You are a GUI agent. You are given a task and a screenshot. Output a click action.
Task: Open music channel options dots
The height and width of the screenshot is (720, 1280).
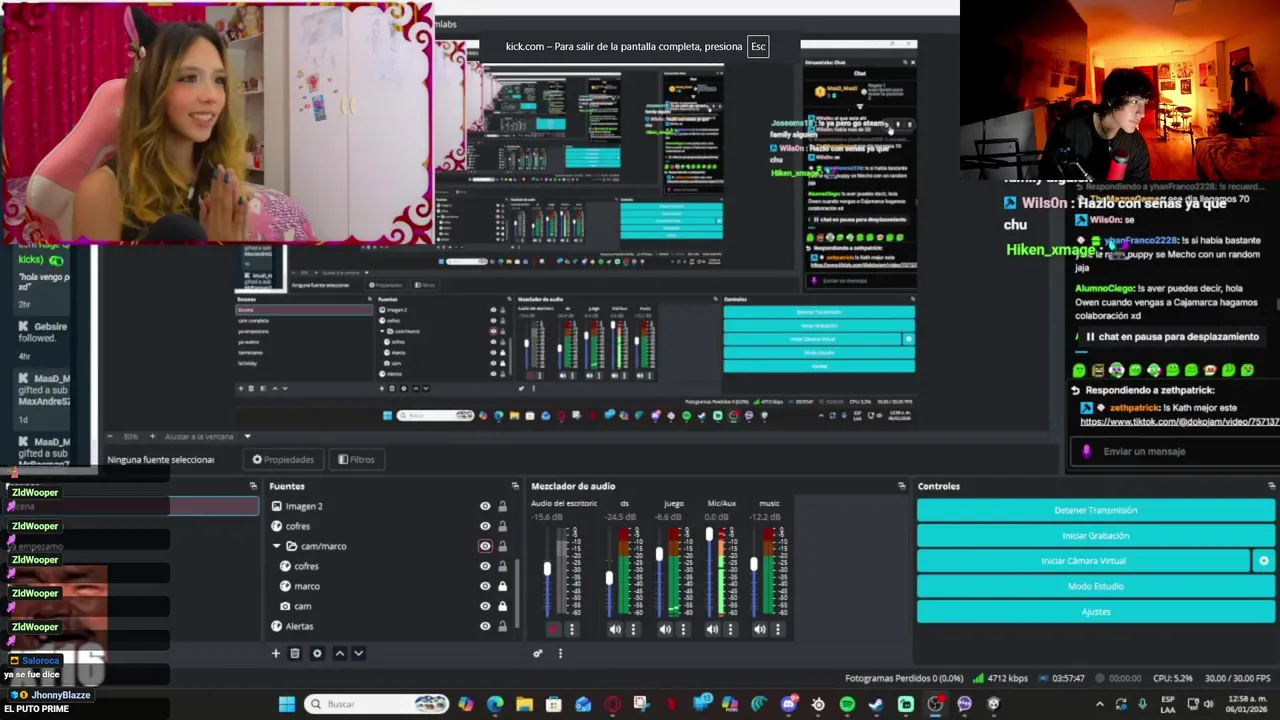tap(778, 629)
